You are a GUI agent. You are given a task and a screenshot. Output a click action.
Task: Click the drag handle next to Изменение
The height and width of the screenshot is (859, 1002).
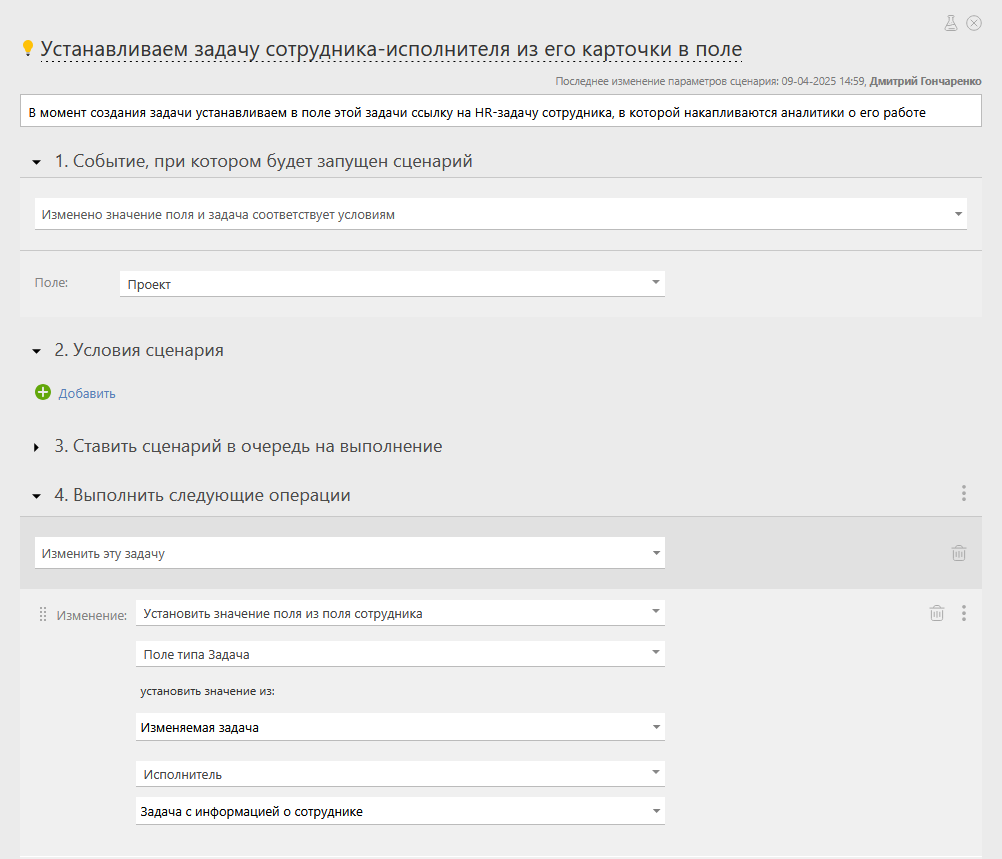(x=43, y=614)
